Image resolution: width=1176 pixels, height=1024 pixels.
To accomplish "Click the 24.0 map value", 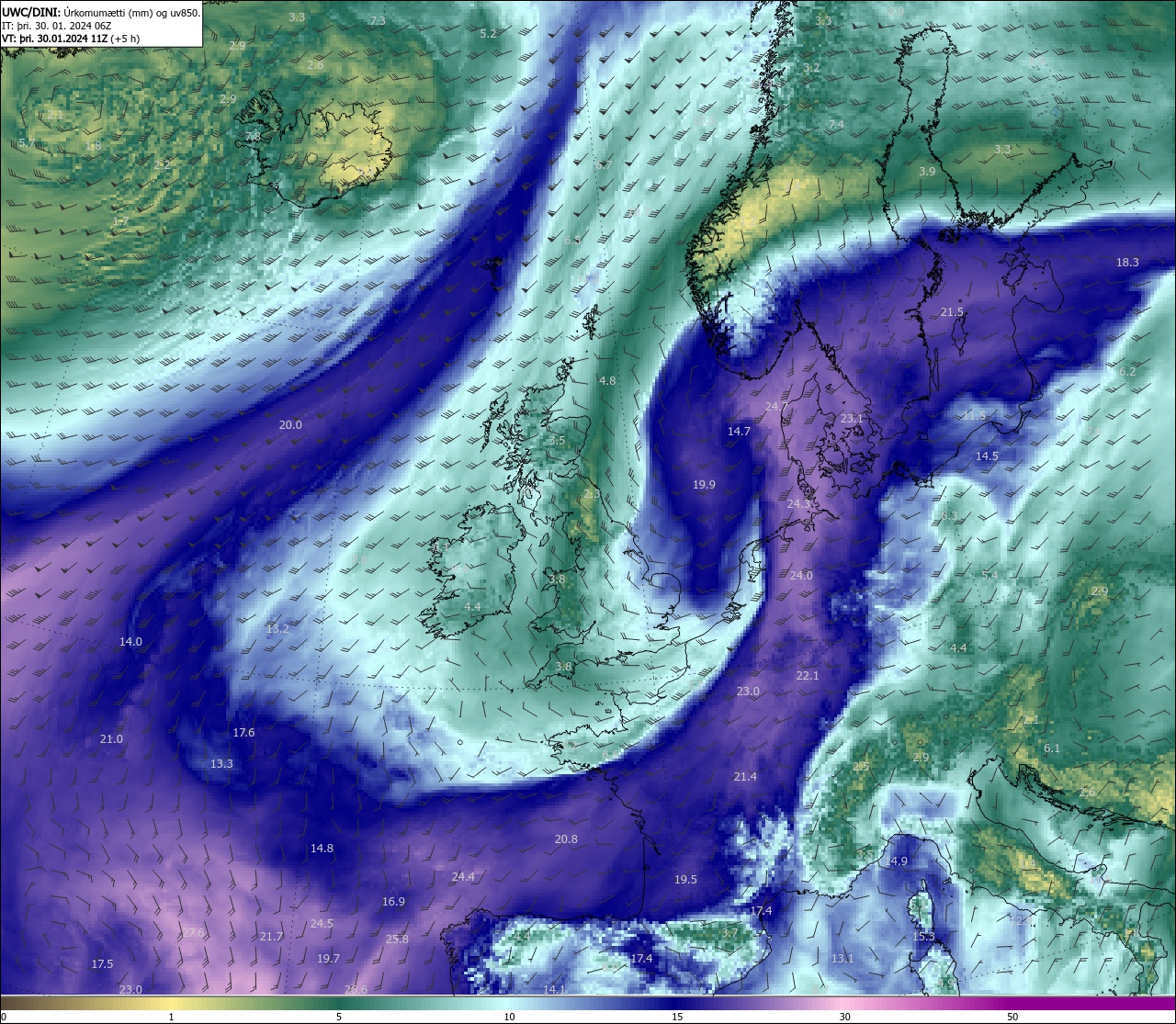I will pos(801,576).
